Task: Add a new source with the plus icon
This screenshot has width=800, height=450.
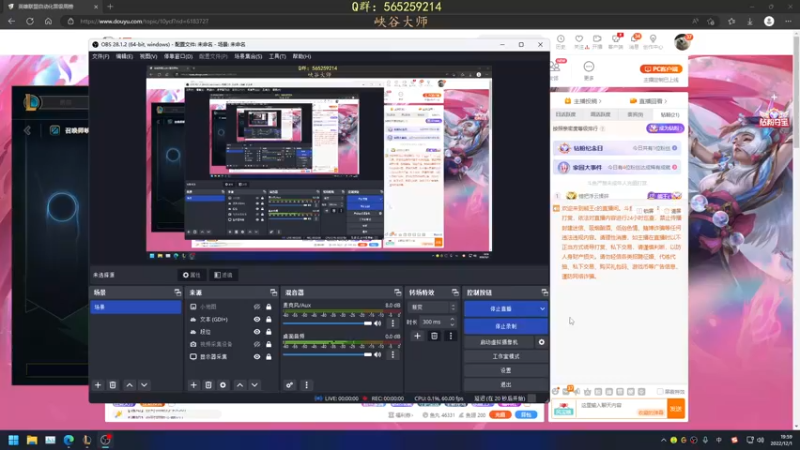Action: pyautogui.click(x=193, y=385)
